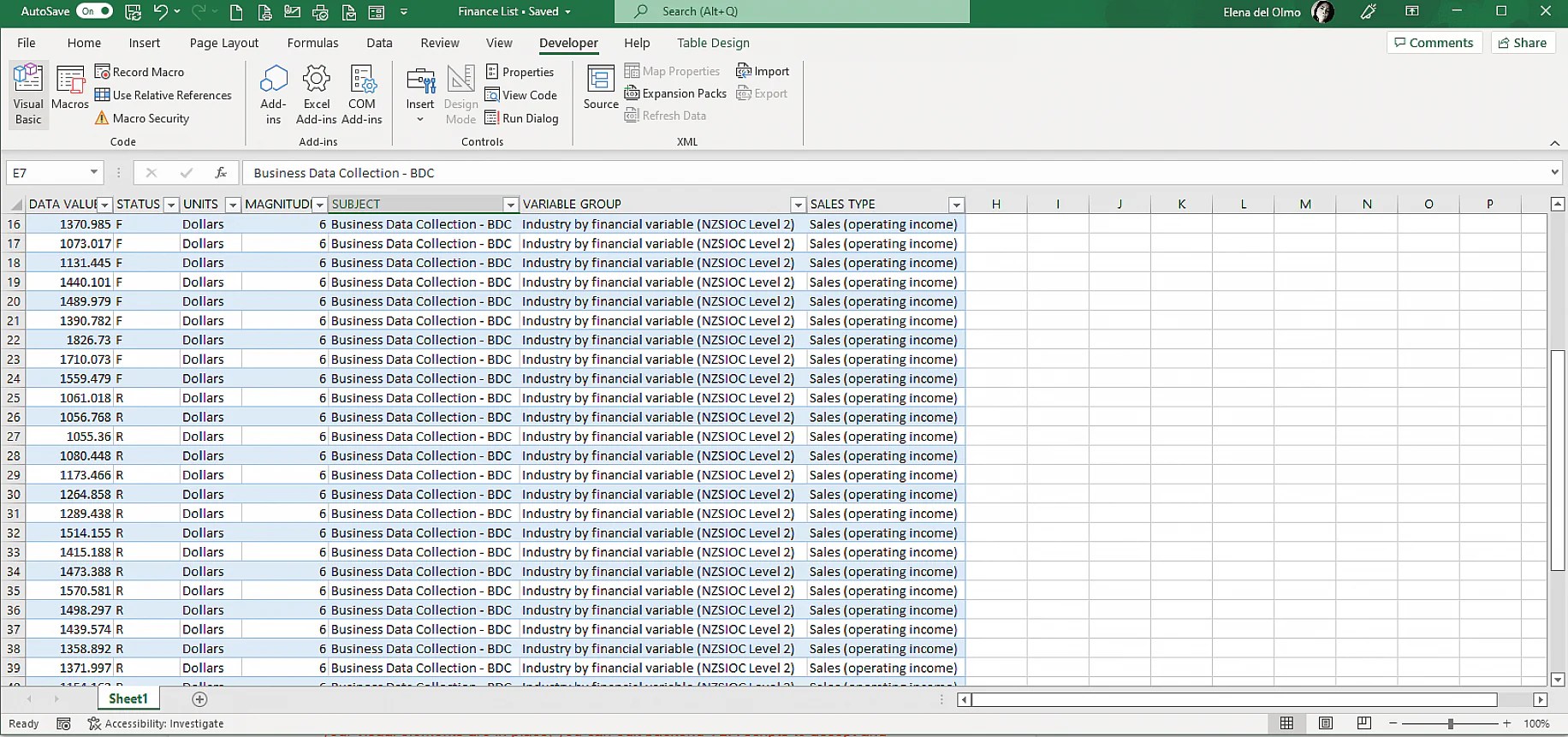This screenshot has width=1568, height=737.
Task: Click the macro recording status bar icon
Action: (63, 724)
